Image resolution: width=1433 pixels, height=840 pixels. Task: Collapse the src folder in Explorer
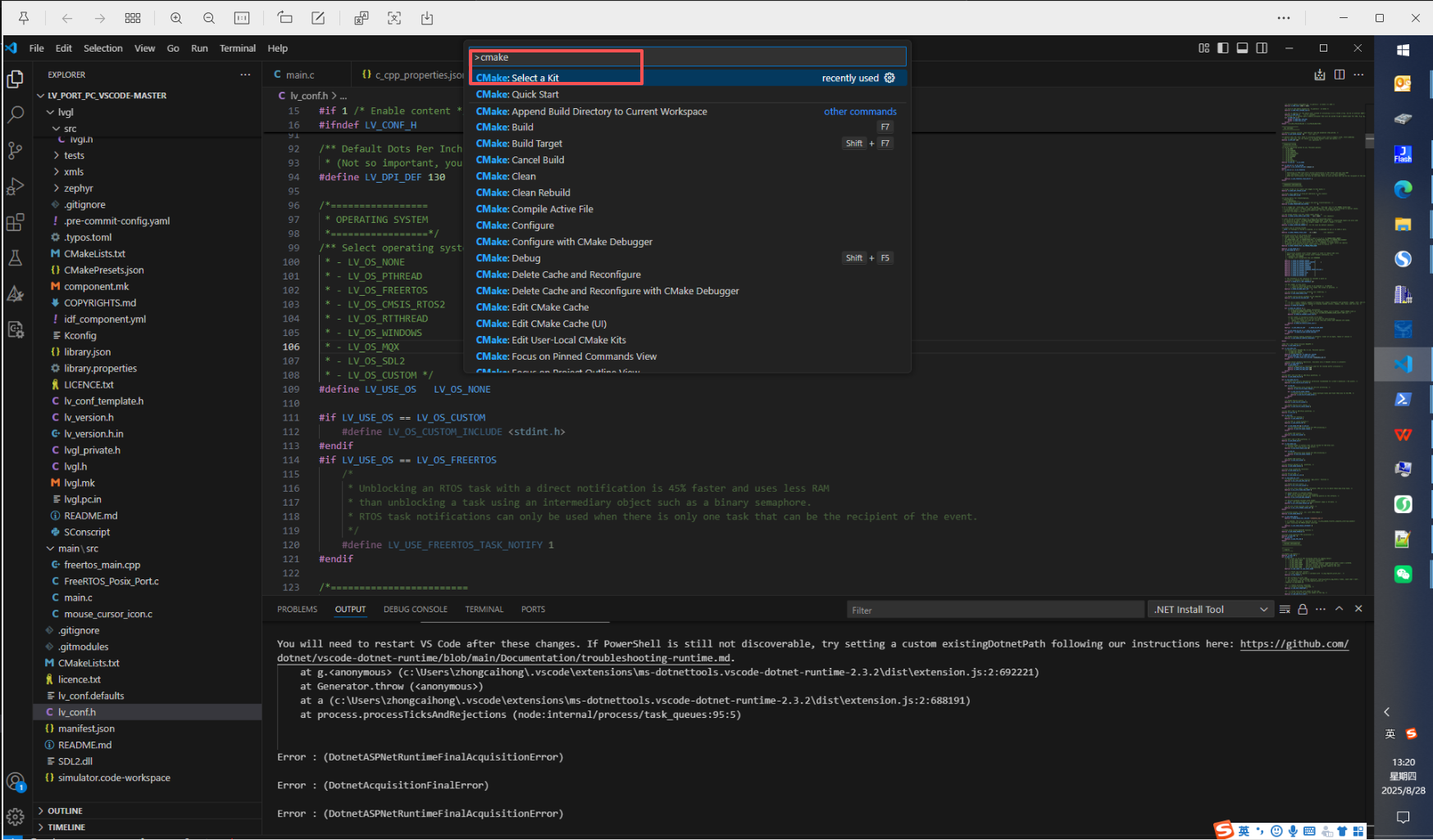(71, 128)
